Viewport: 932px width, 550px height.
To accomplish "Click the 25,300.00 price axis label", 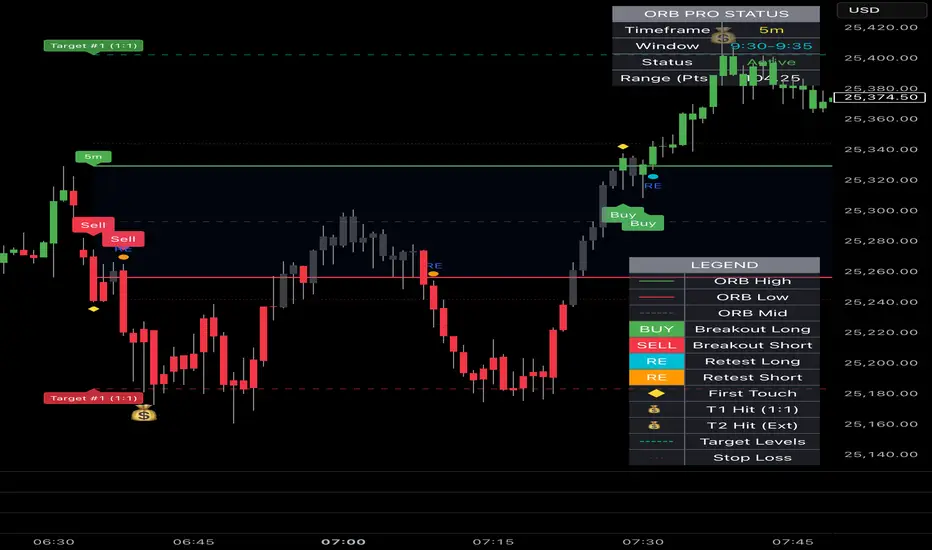I will [880, 210].
